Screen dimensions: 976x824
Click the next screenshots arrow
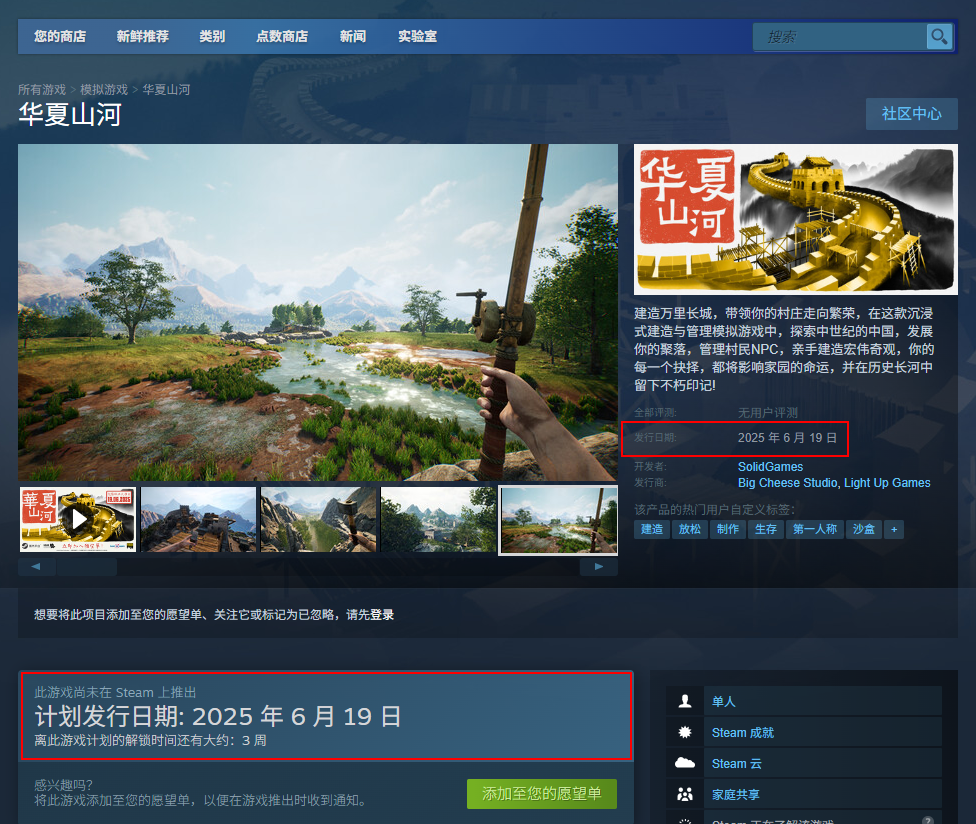coord(599,565)
